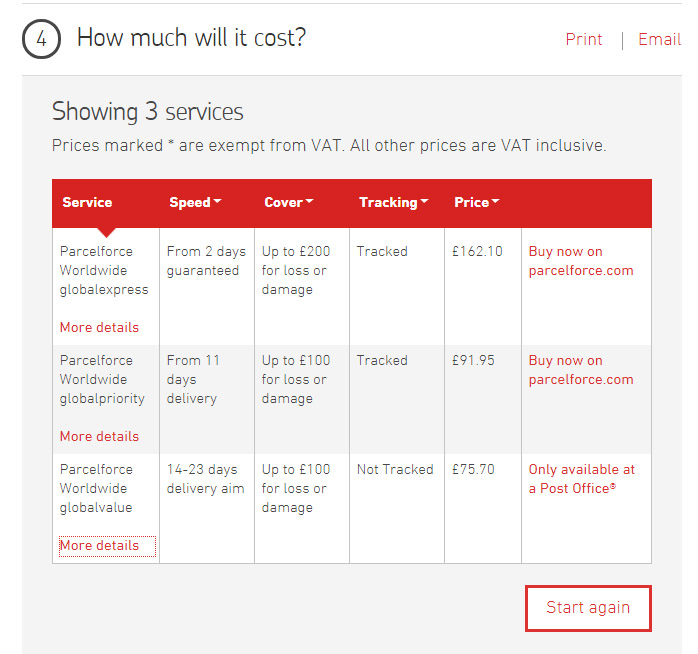The height and width of the screenshot is (654, 698).
Task: Click the step 4 circle icon
Action: (41, 39)
